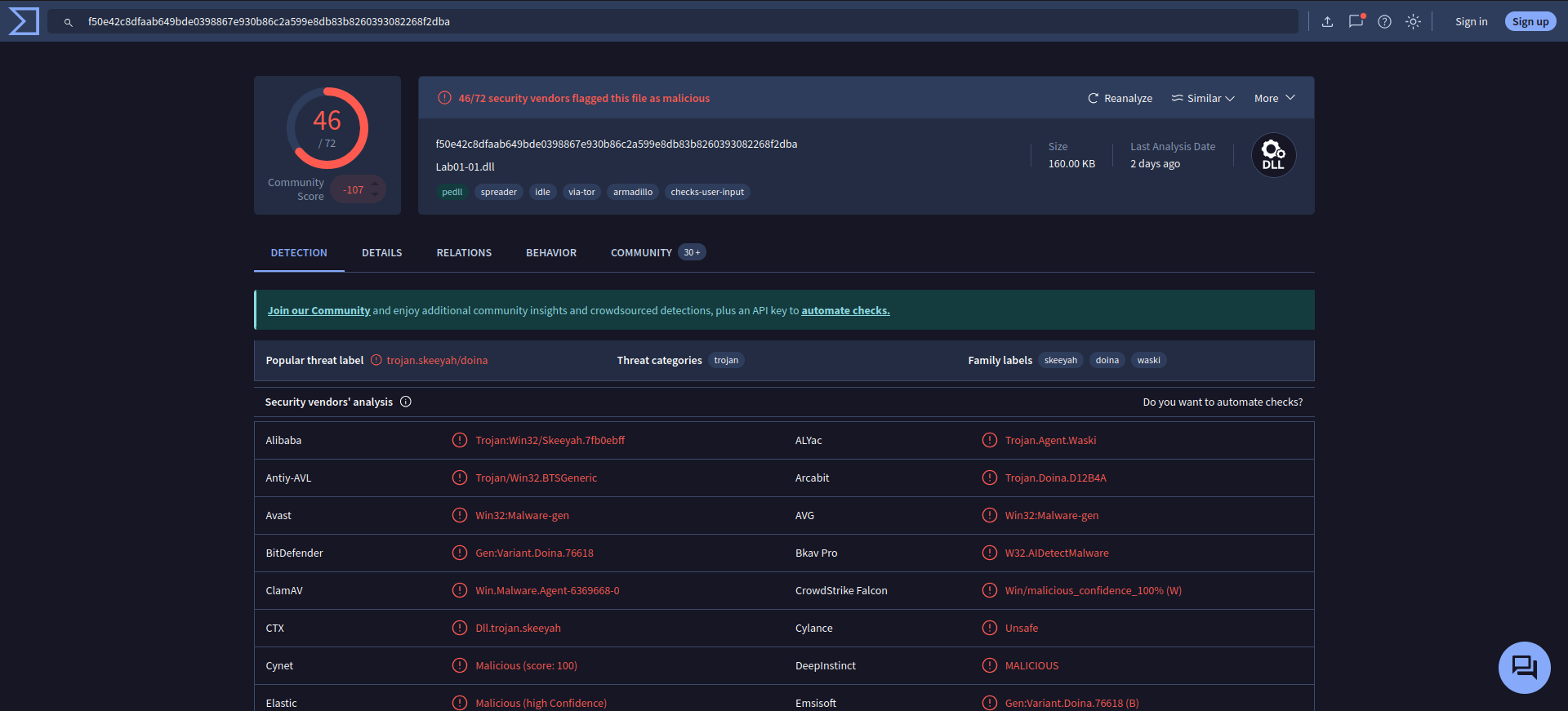The width and height of the screenshot is (1568, 711).
Task: Click the skeeyah family label
Action: pyautogui.click(x=1060, y=360)
